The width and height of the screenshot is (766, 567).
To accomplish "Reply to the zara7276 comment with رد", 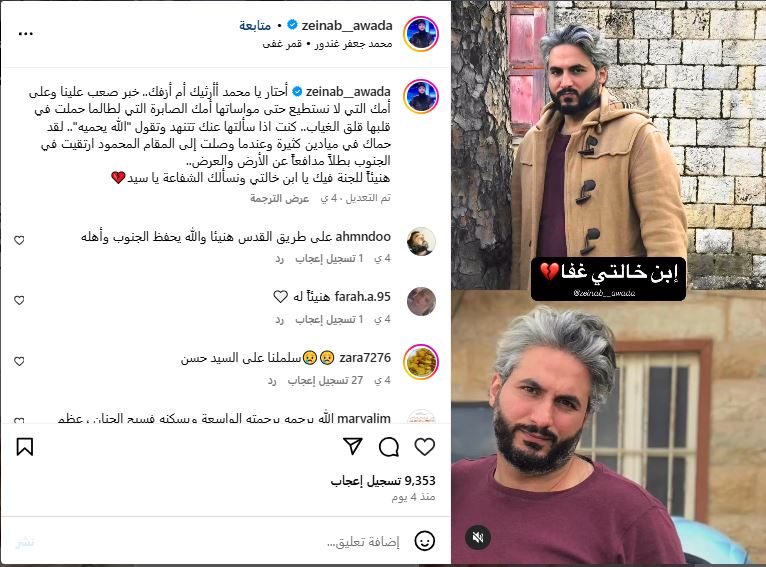I will tap(272, 380).
